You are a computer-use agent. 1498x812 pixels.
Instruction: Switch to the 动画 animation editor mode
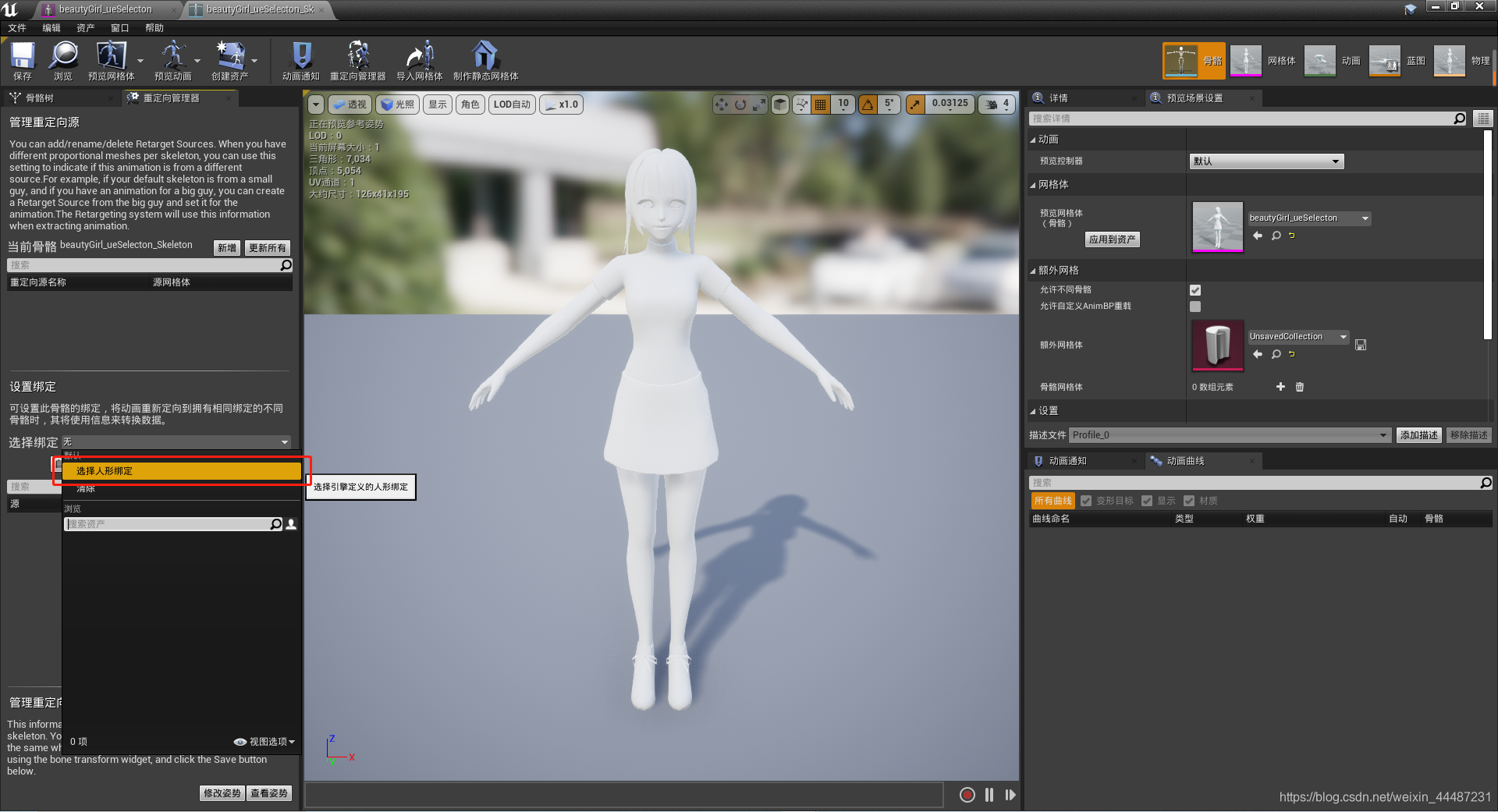(x=1333, y=61)
